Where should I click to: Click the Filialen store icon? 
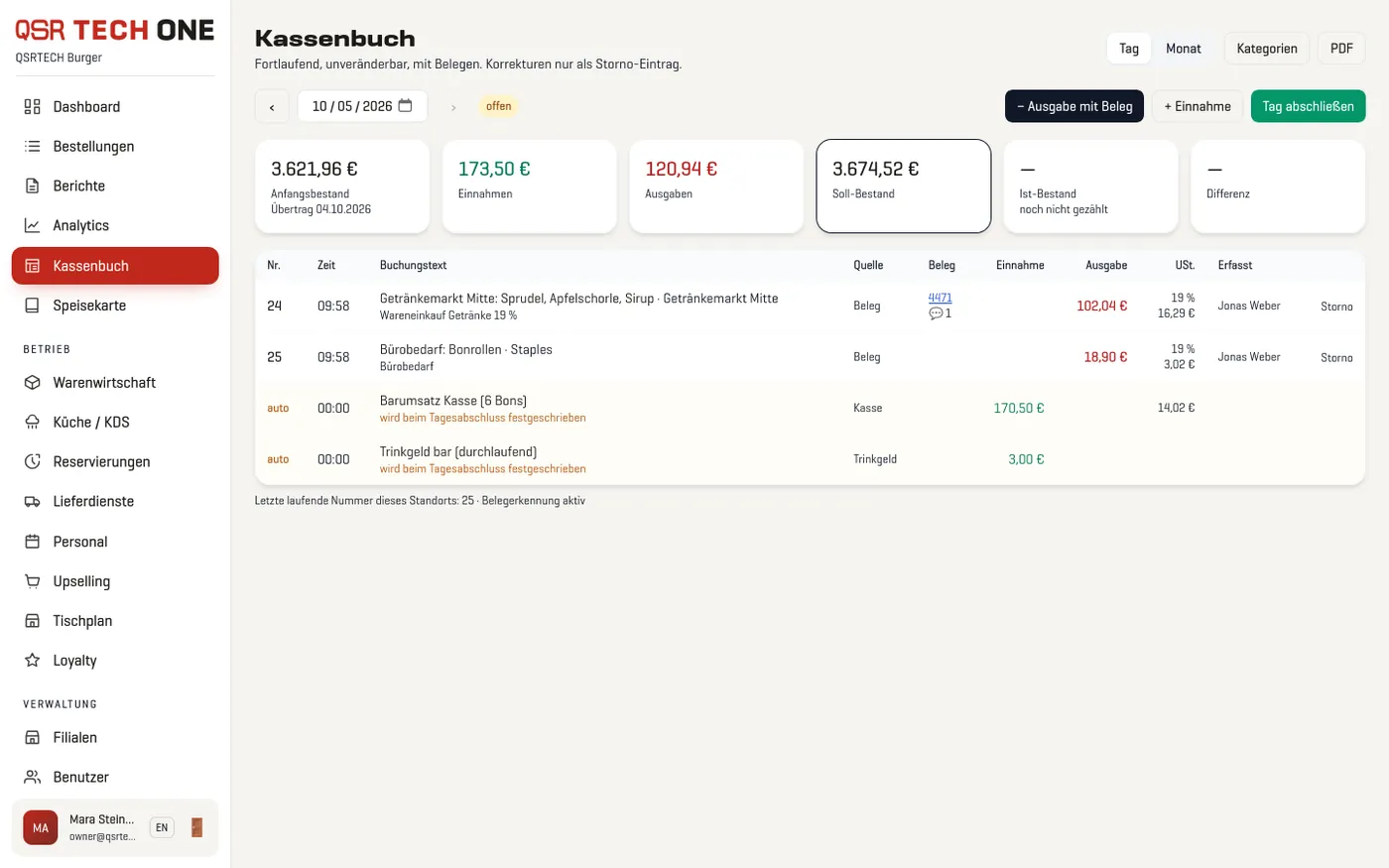click(33, 738)
